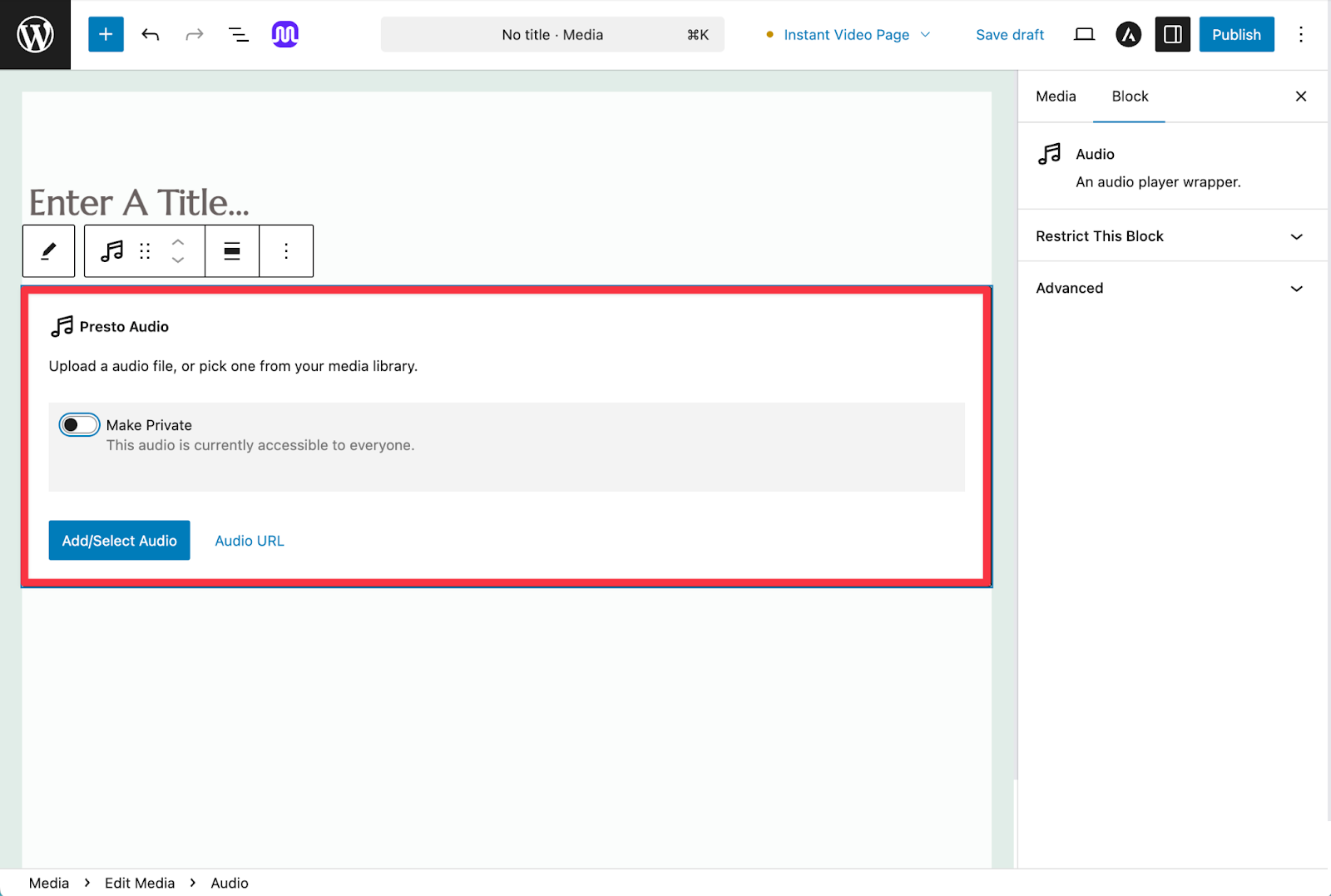Select the pencil edit icon in block toolbar

48,250
